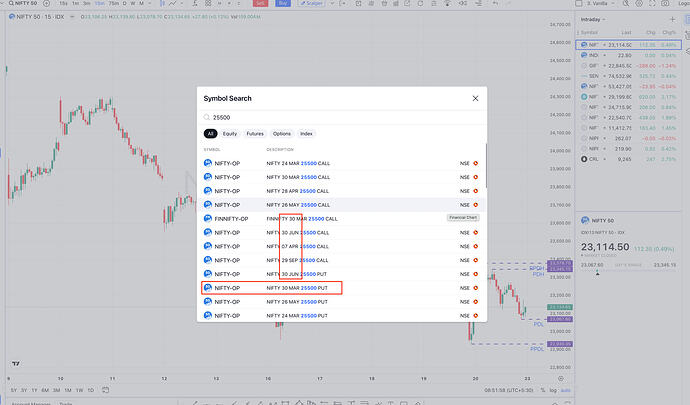Switch to the Futures filter tab
The height and width of the screenshot is (405, 690).
coord(256,133)
